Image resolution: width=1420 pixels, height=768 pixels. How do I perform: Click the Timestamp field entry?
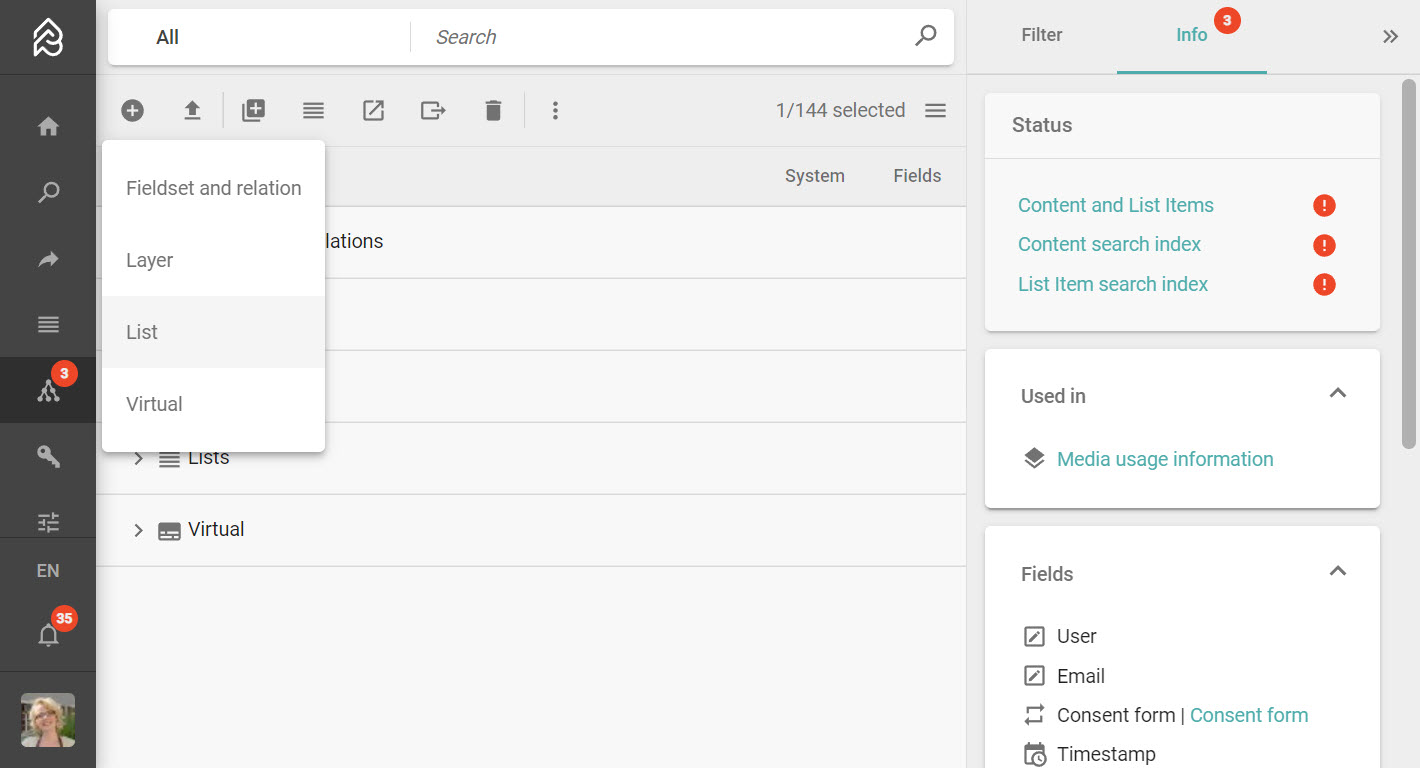1106,754
